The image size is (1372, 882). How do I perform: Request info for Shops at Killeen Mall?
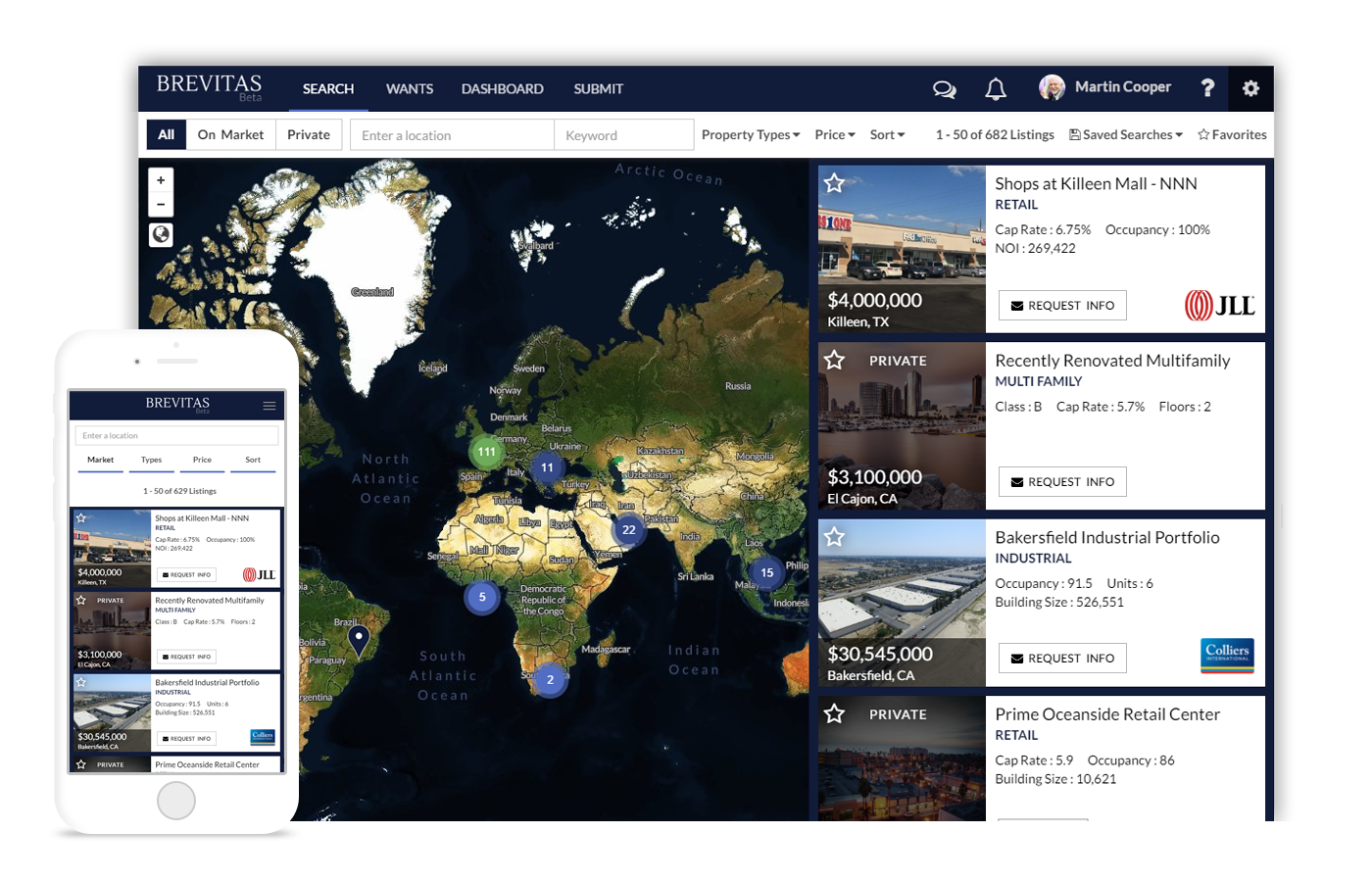[1062, 306]
